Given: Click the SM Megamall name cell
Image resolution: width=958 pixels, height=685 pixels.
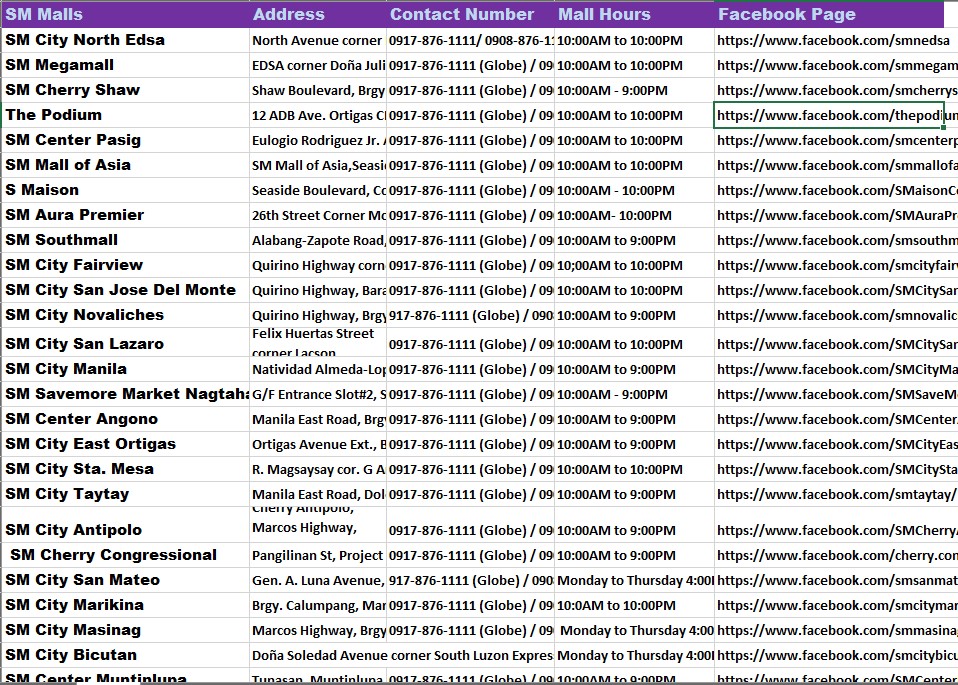Looking at the screenshot, I should point(125,65).
